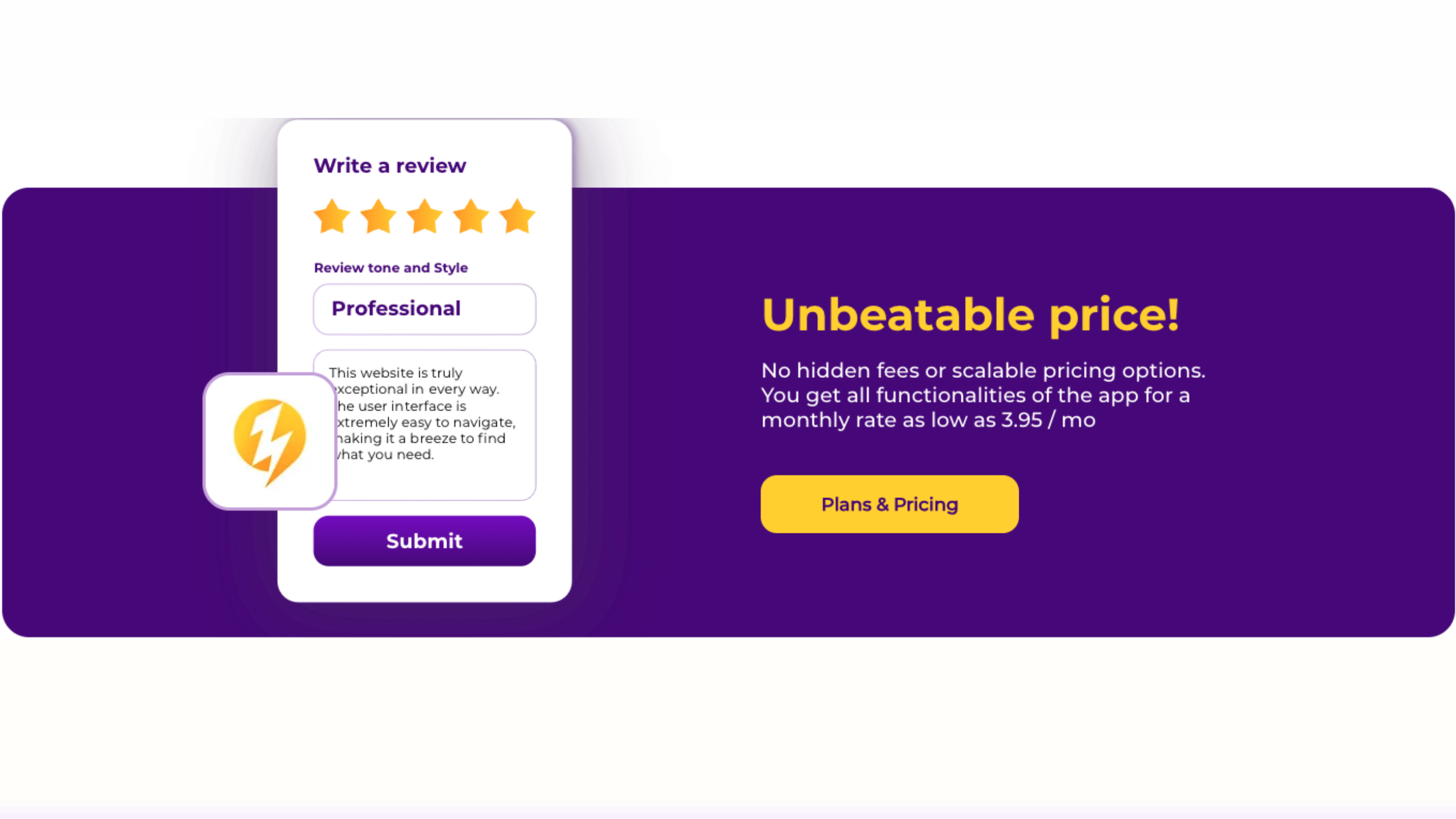
Task: Choose the third rating star
Action: pos(425,216)
